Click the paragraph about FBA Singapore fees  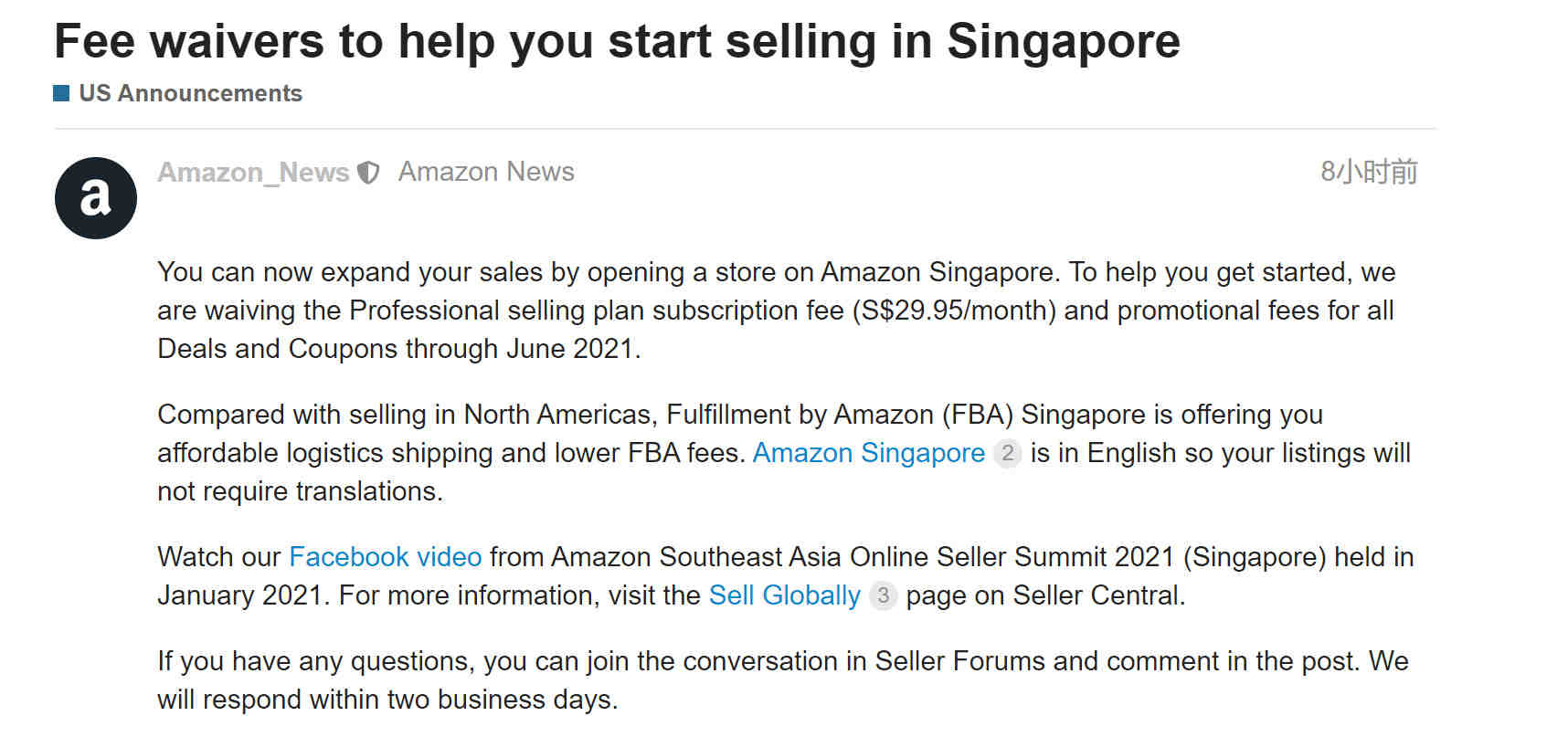784,453
